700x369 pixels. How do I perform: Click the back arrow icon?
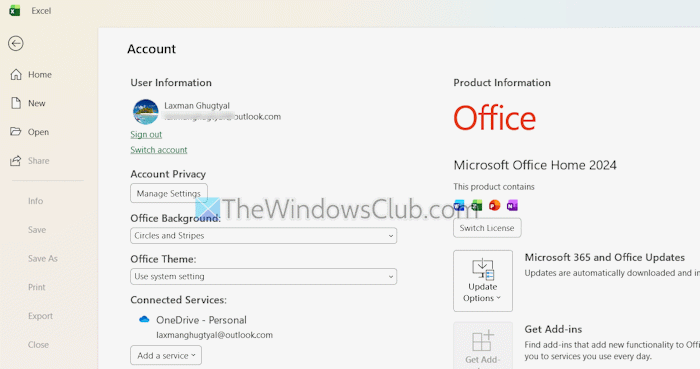coord(16,43)
